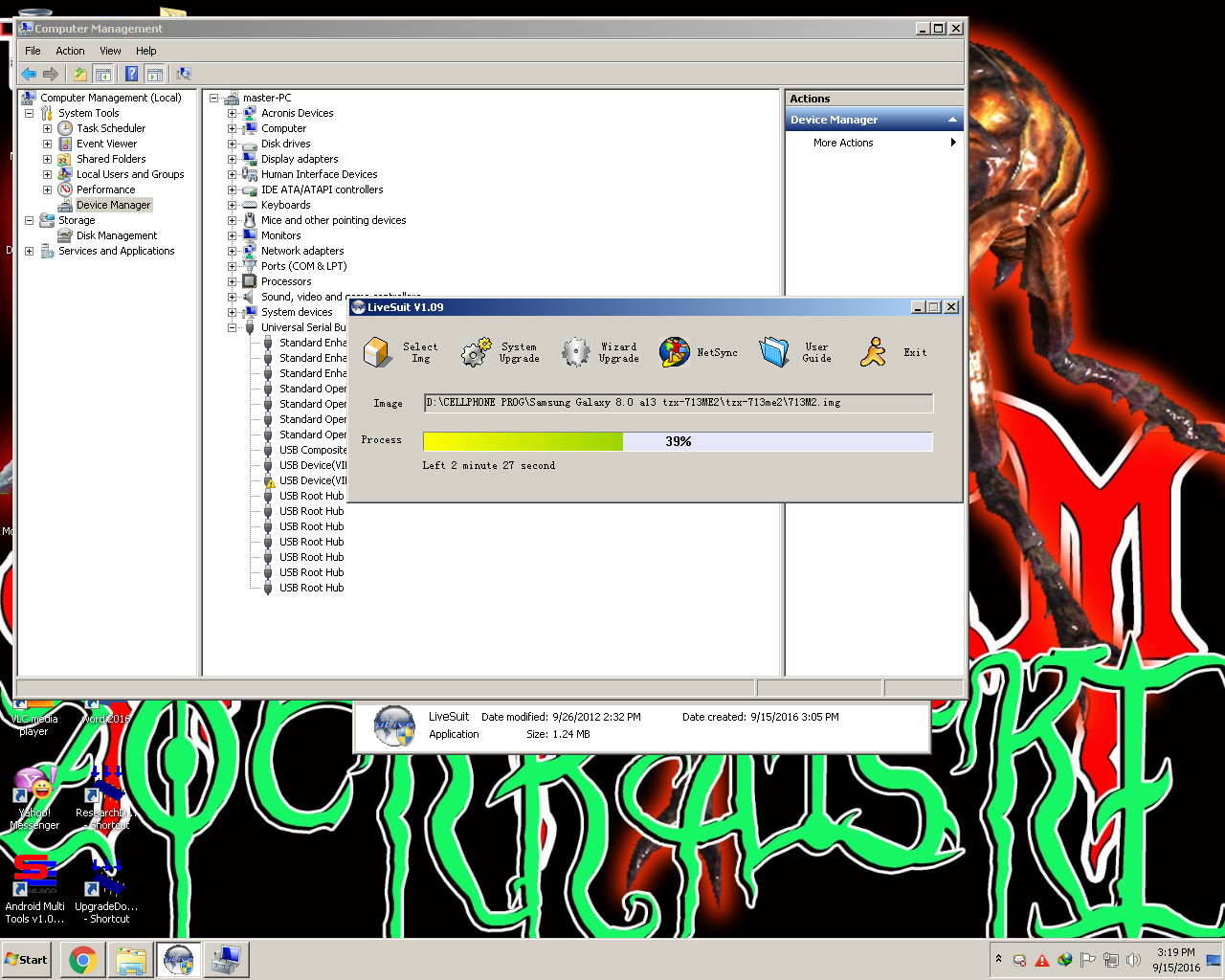This screenshot has height=980, width=1225.
Task: Select Disk Management in the tree
Action: [117, 235]
